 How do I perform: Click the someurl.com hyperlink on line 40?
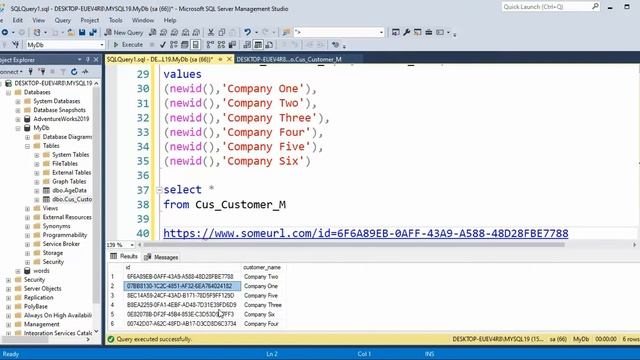(366, 233)
